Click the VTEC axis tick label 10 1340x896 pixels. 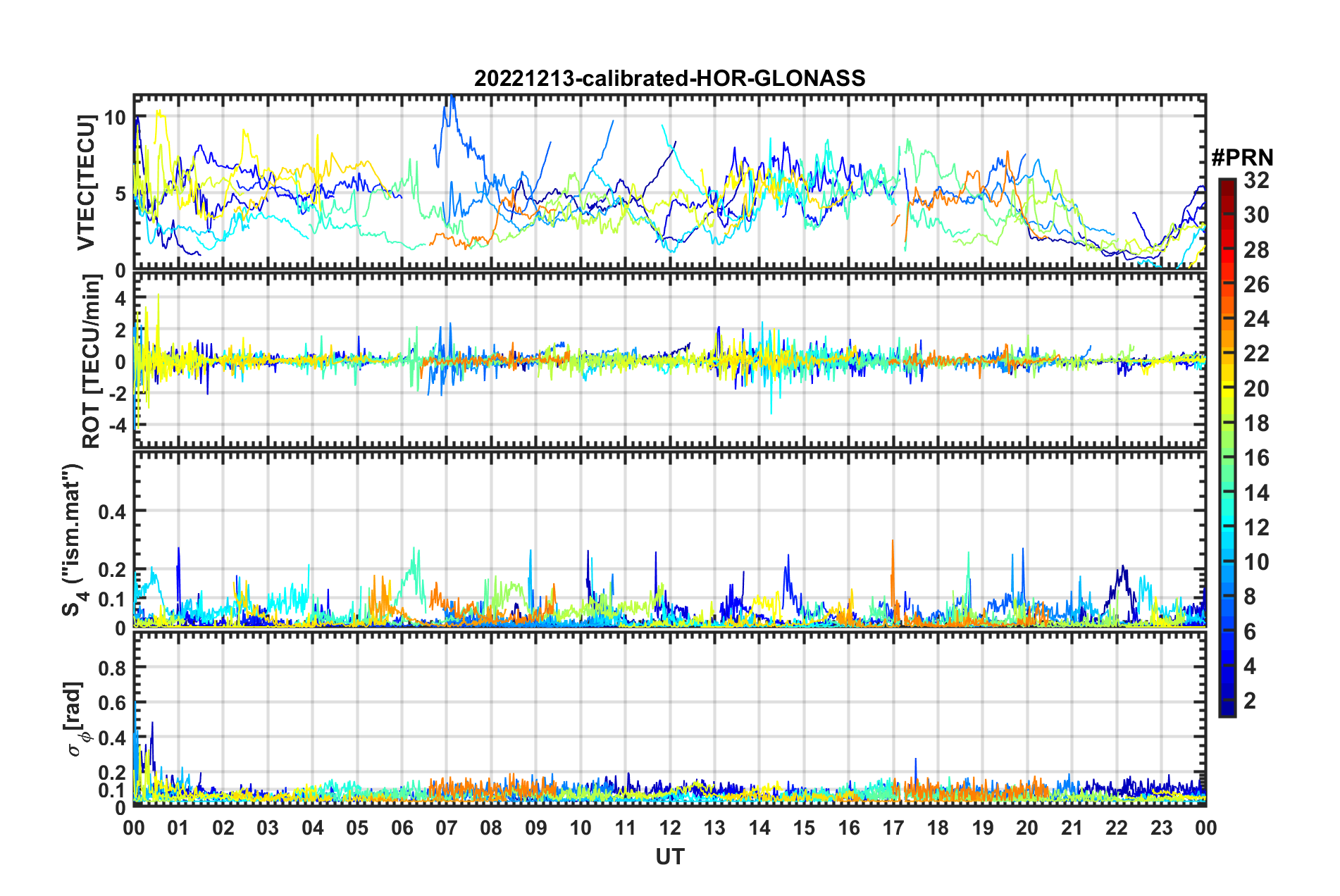pos(115,118)
